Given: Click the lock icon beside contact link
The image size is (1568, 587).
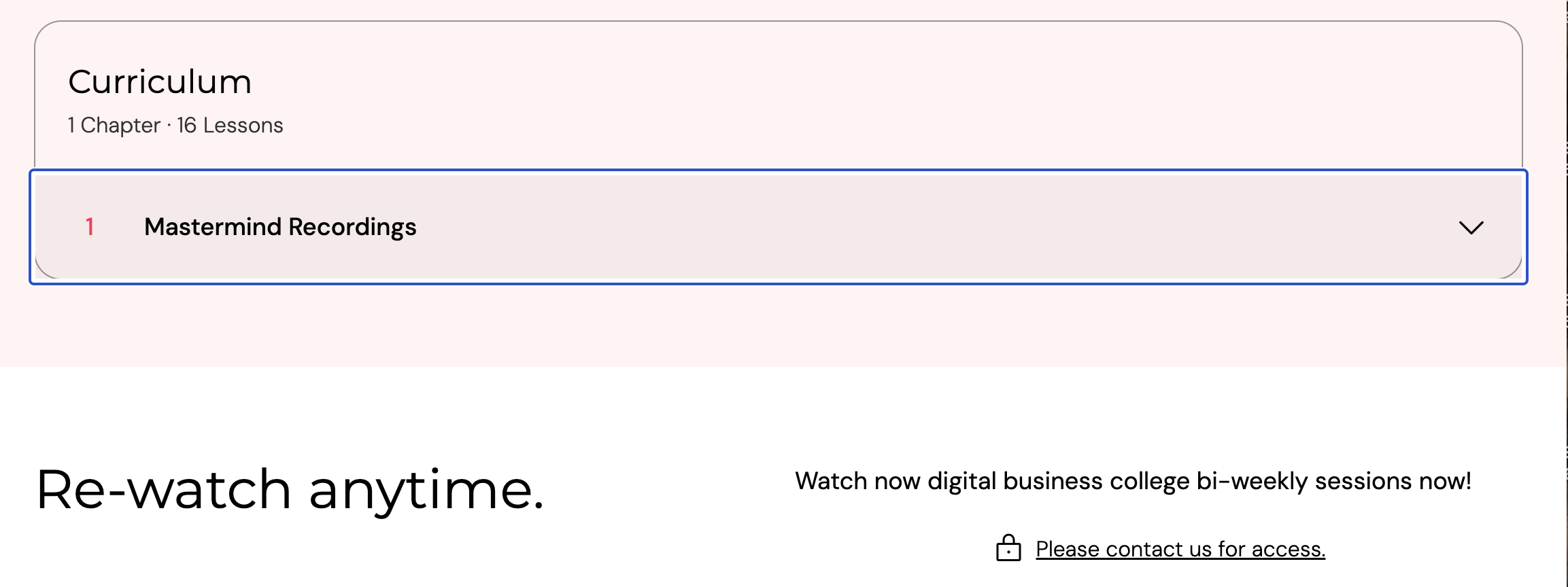Looking at the screenshot, I should (1008, 548).
